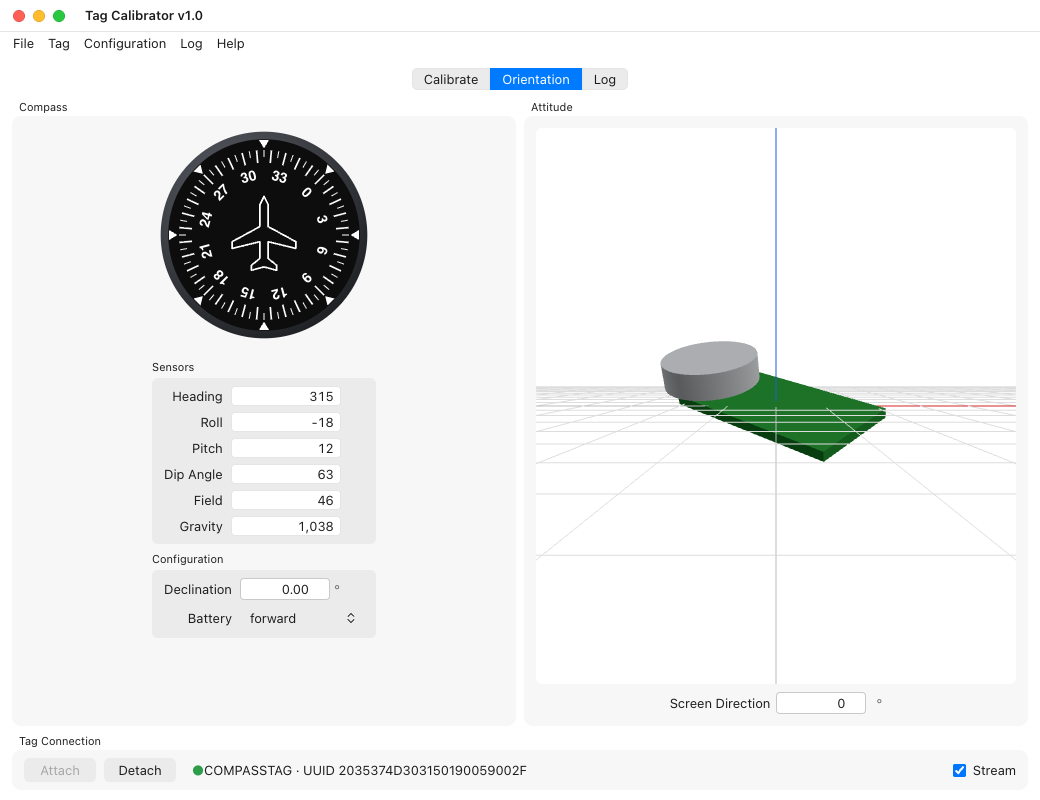Switch to the Calibrate tab
The width and height of the screenshot is (1040, 800).
pos(451,79)
